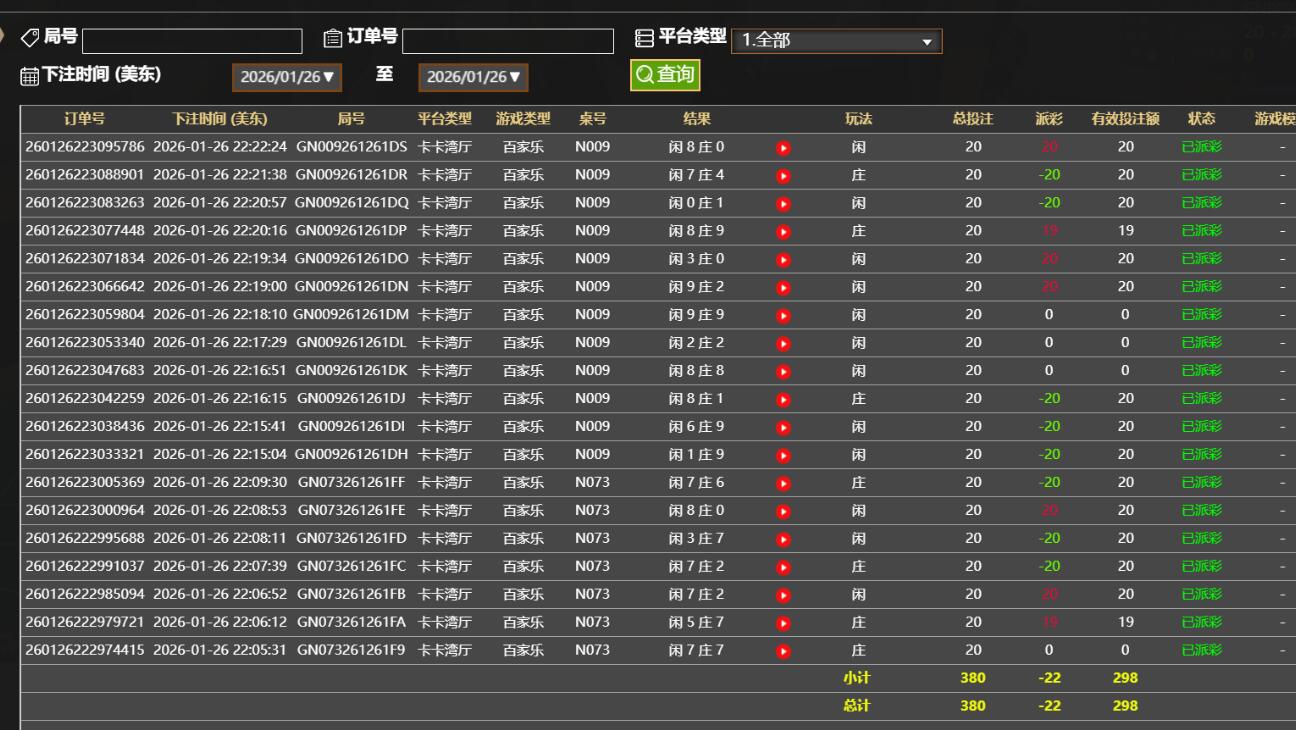Click replay icon for round GN073261261F9
Viewport: 1296px width, 730px height.
(x=784, y=652)
